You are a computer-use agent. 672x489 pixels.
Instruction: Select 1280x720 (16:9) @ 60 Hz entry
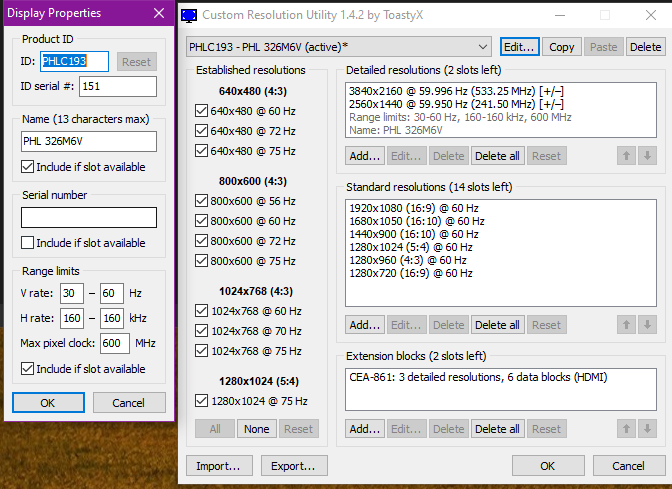[411, 273]
